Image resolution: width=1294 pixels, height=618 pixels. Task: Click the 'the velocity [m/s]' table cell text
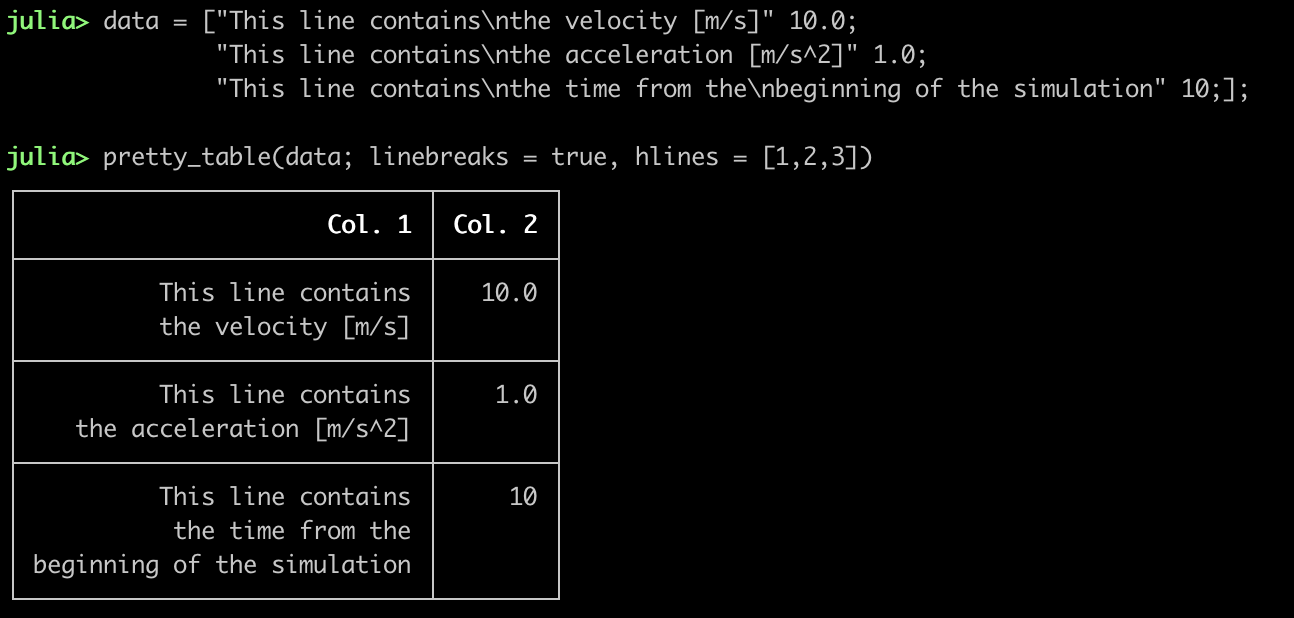tap(284, 327)
